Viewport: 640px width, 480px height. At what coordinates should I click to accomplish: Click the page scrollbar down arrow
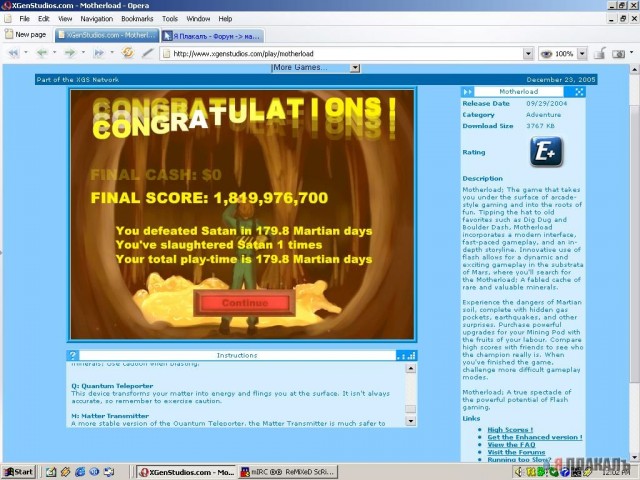point(635,458)
